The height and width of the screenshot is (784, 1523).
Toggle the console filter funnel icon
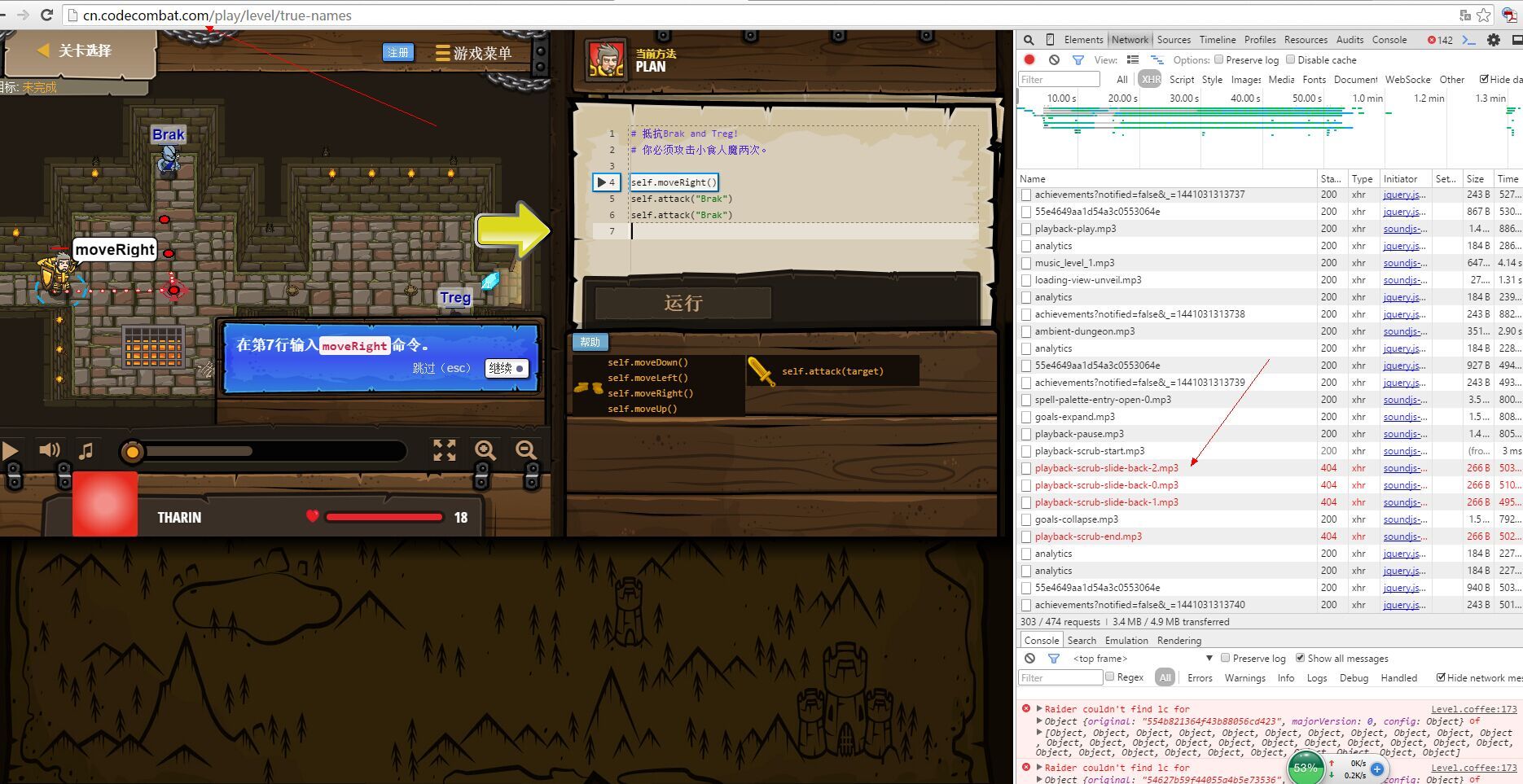1053,658
